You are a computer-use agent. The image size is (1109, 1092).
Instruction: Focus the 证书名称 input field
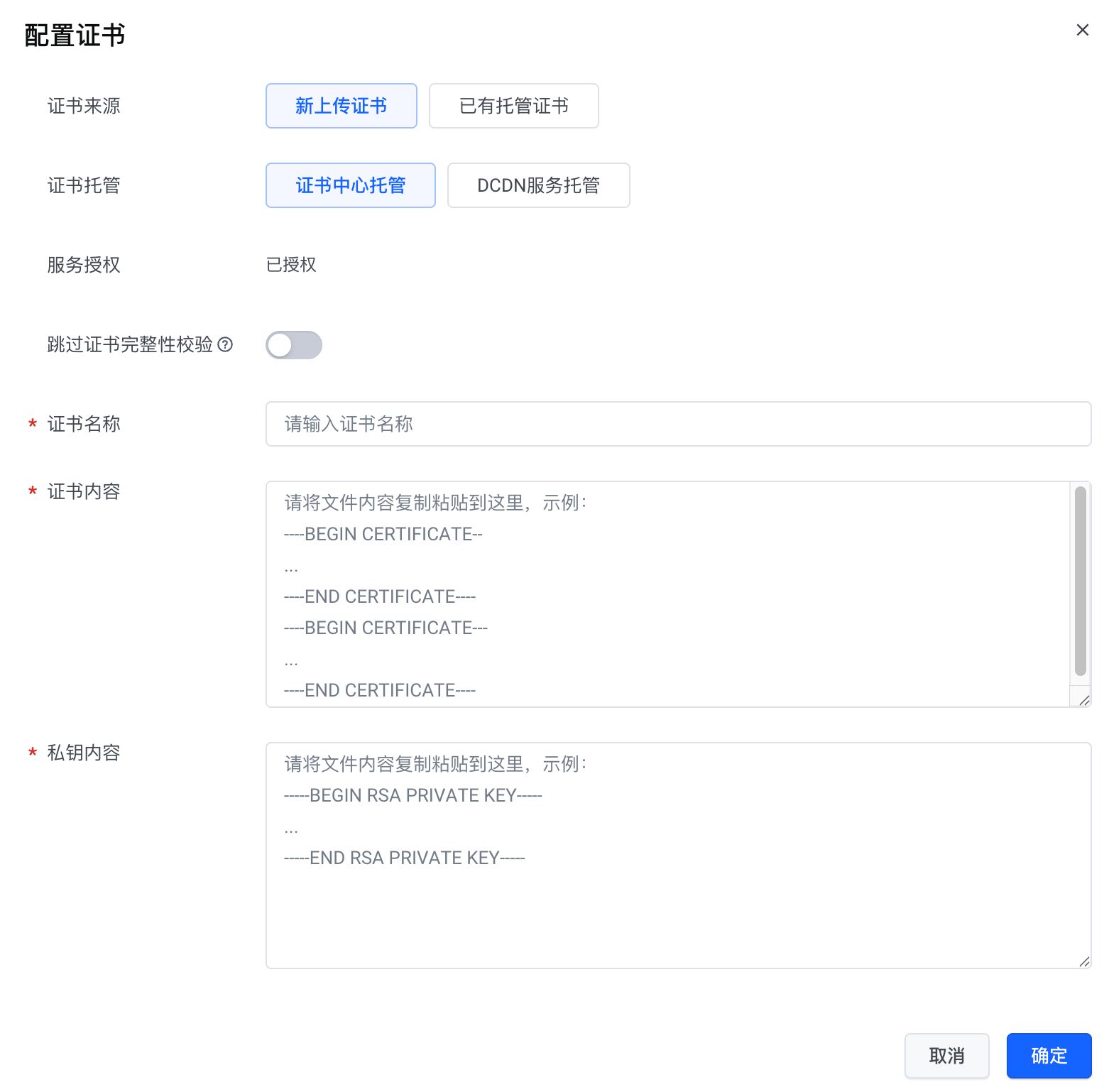point(679,424)
